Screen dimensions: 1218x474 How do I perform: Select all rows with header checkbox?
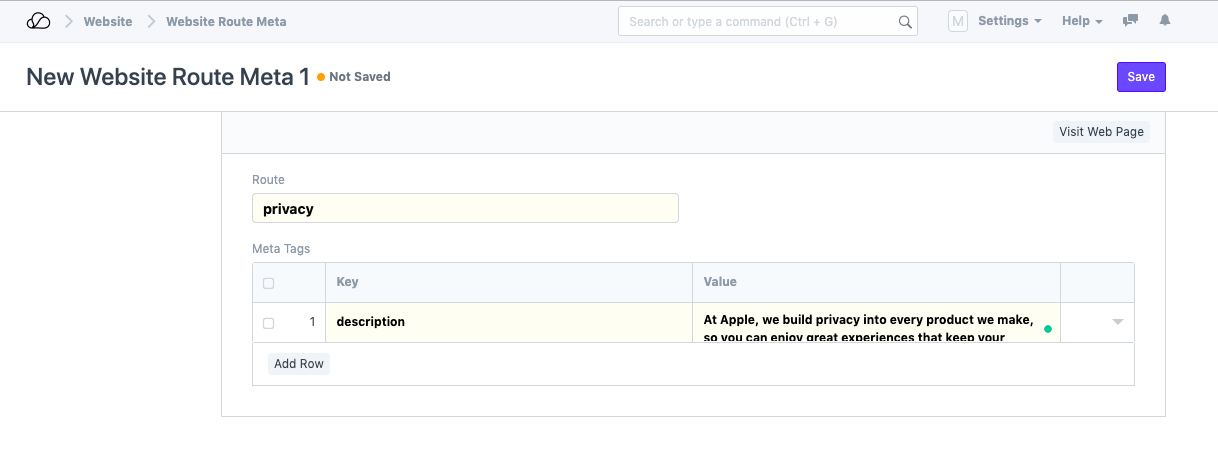click(x=268, y=283)
